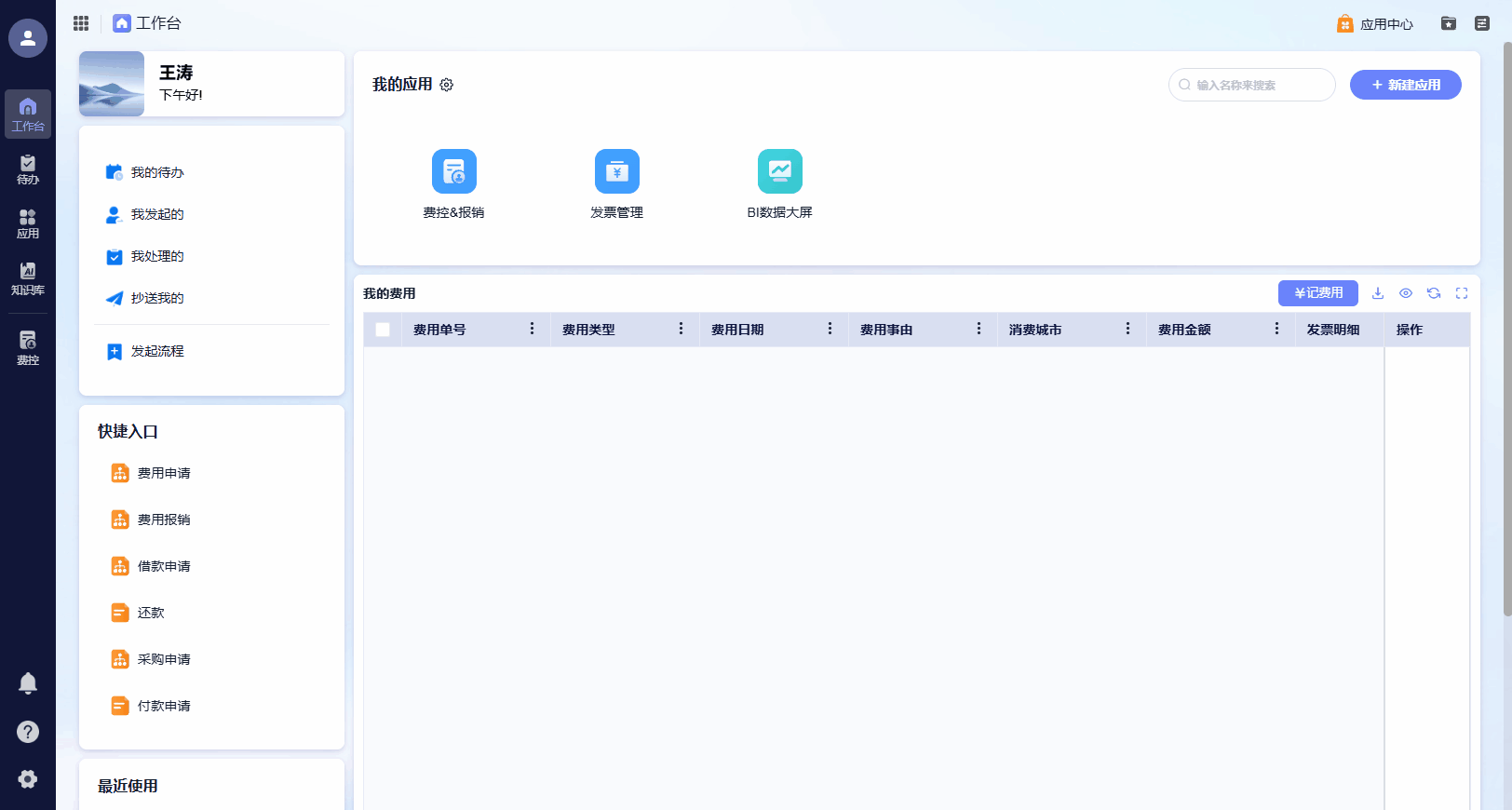Open the 费控 sidebar icon
The height and width of the screenshot is (810, 1512).
[x=28, y=347]
